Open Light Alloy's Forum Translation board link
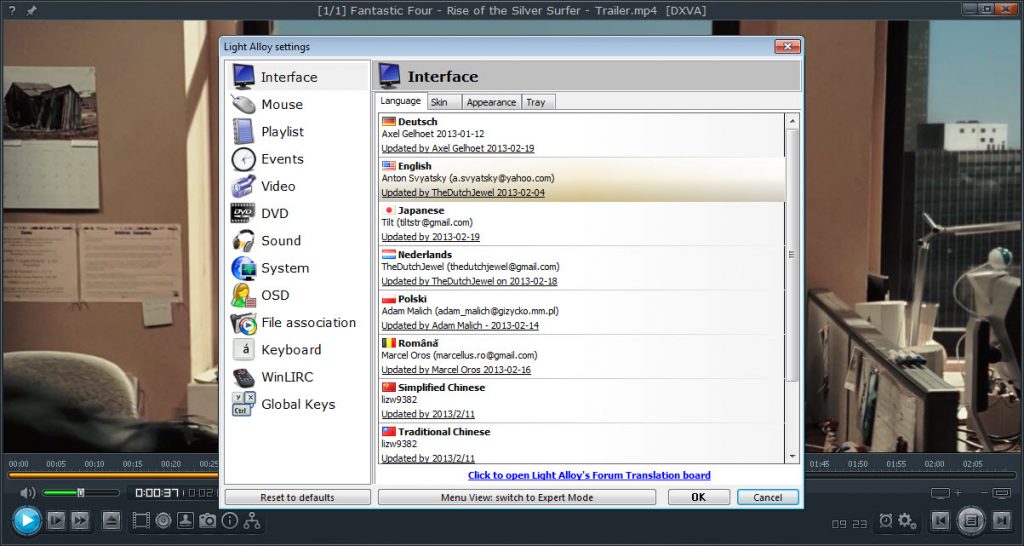The height and width of the screenshot is (546, 1024). pyautogui.click(x=589, y=475)
